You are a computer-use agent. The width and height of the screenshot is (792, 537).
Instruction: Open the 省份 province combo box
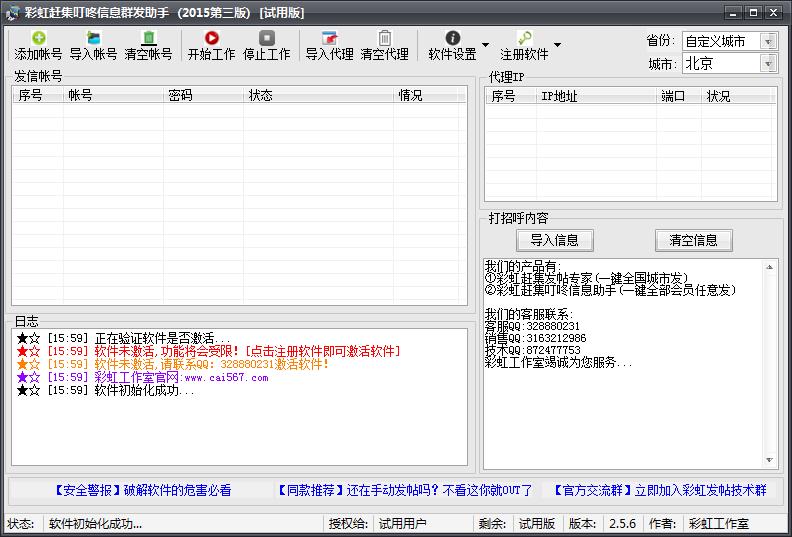coord(730,41)
